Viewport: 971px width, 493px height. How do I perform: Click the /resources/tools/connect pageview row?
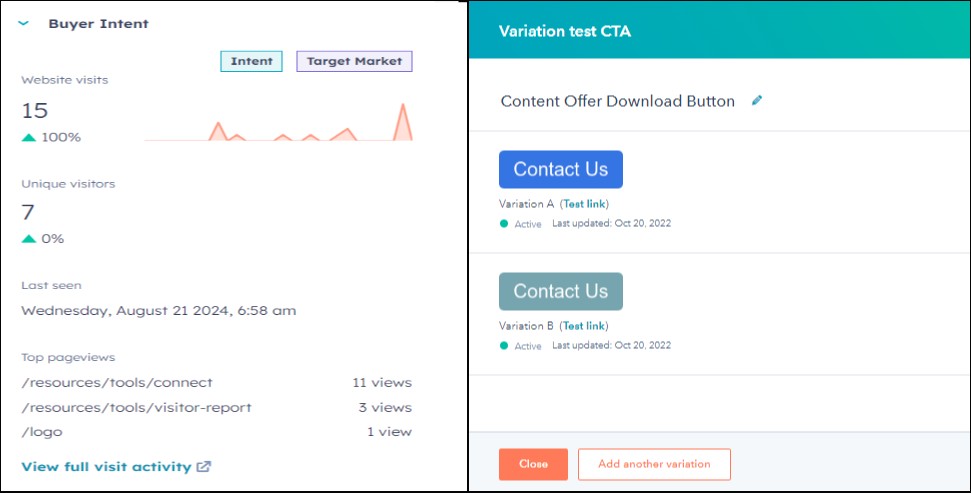click(216, 383)
